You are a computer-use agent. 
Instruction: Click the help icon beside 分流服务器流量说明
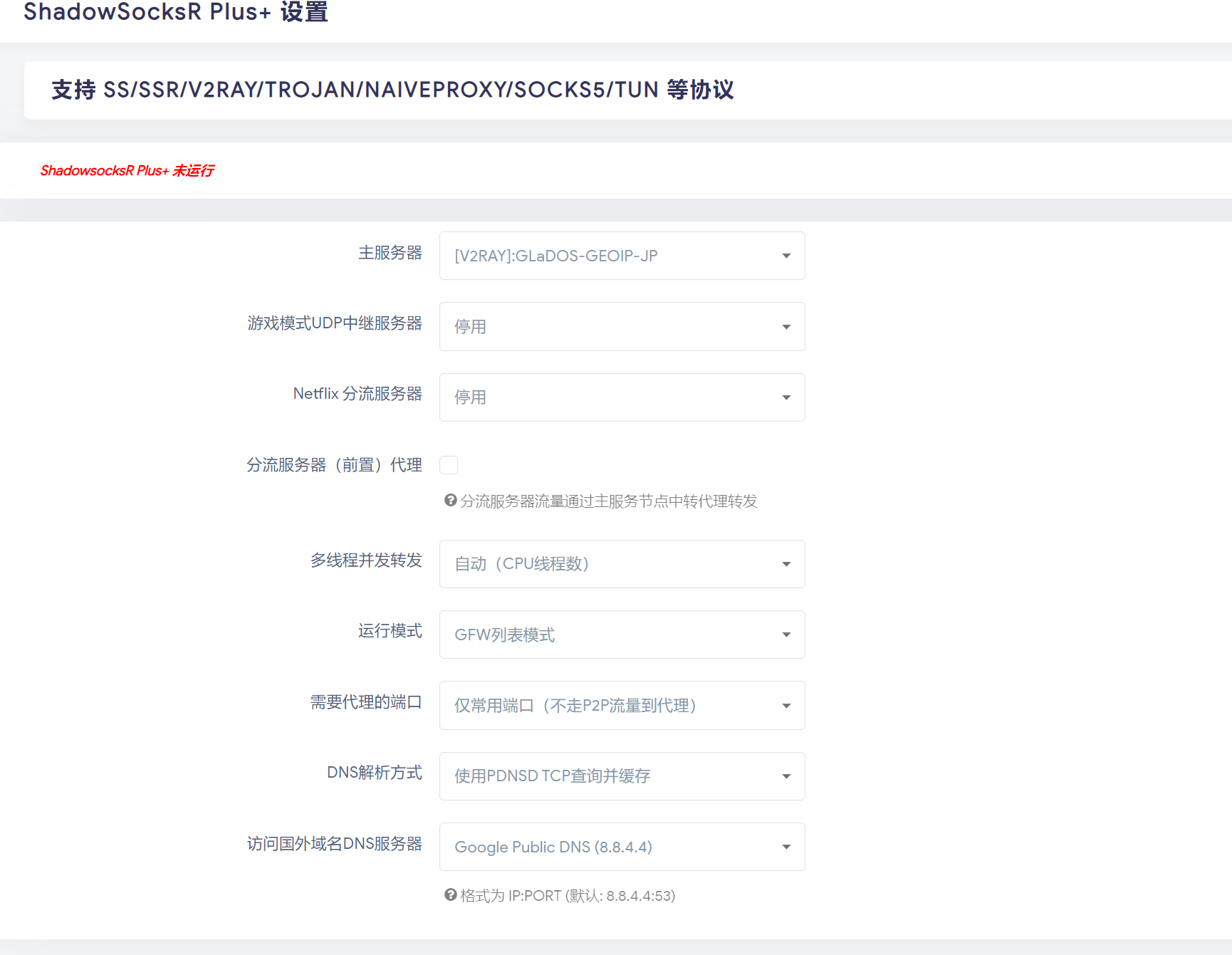(x=449, y=501)
